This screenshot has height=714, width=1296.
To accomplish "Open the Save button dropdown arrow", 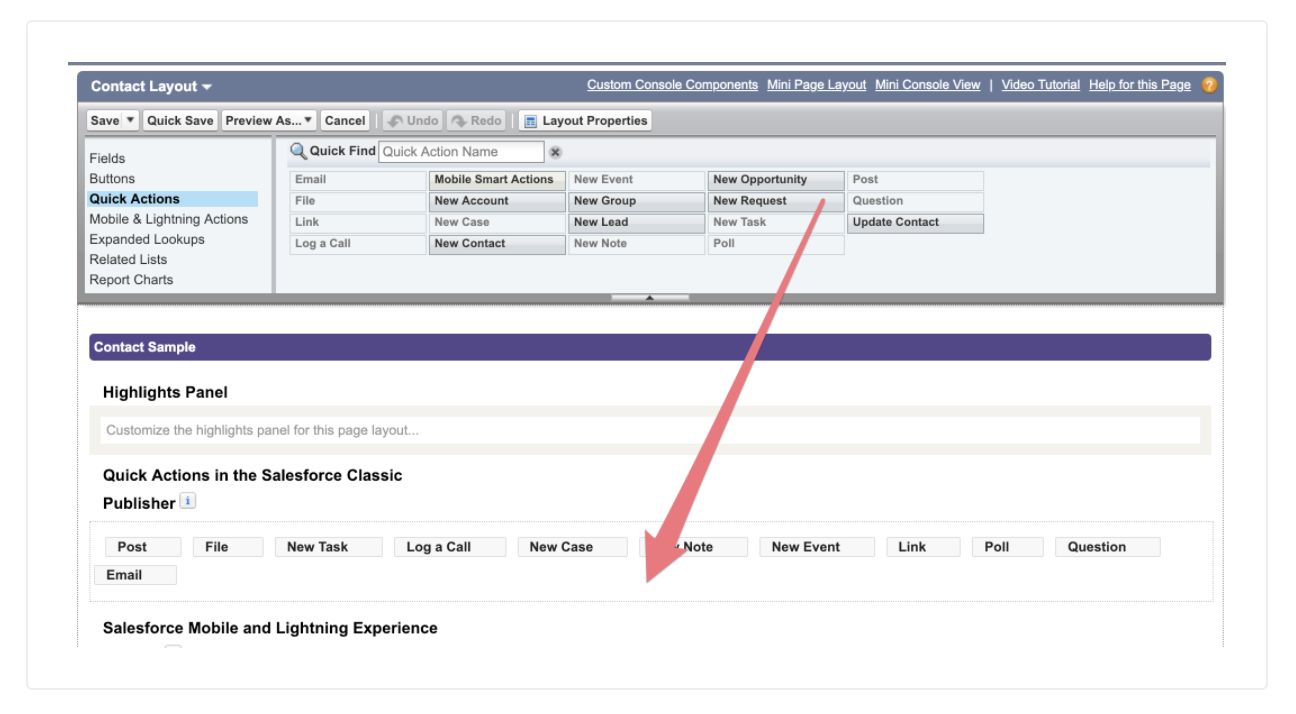I will [x=130, y=120].
